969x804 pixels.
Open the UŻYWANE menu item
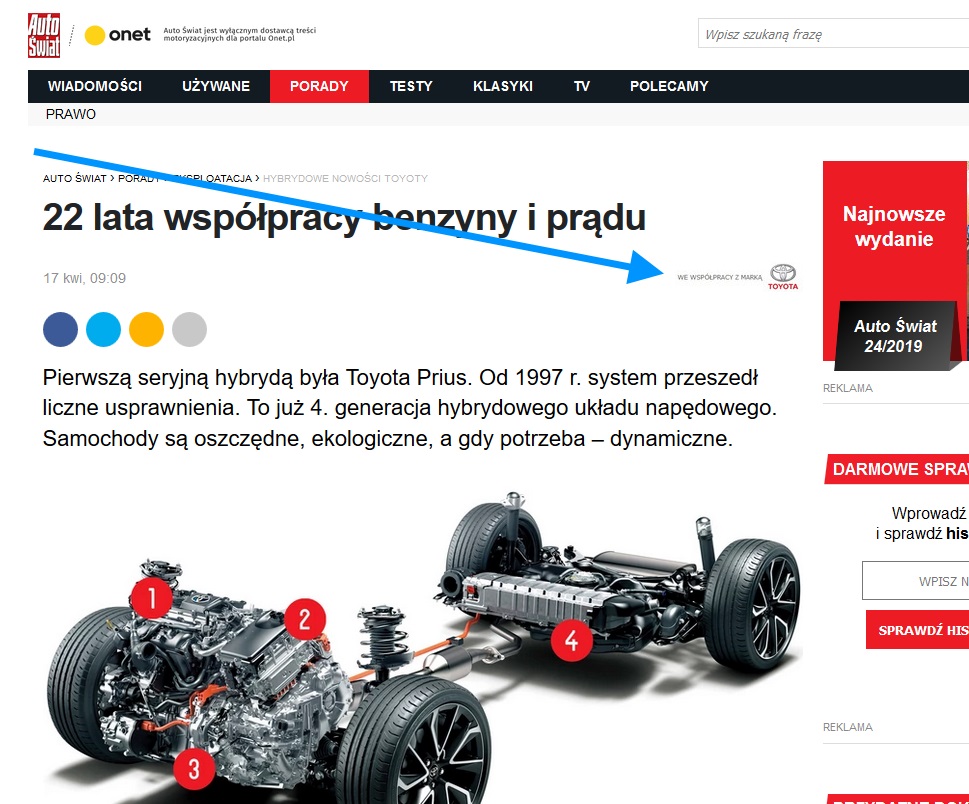pyautogui.click(x=216, y=86)
